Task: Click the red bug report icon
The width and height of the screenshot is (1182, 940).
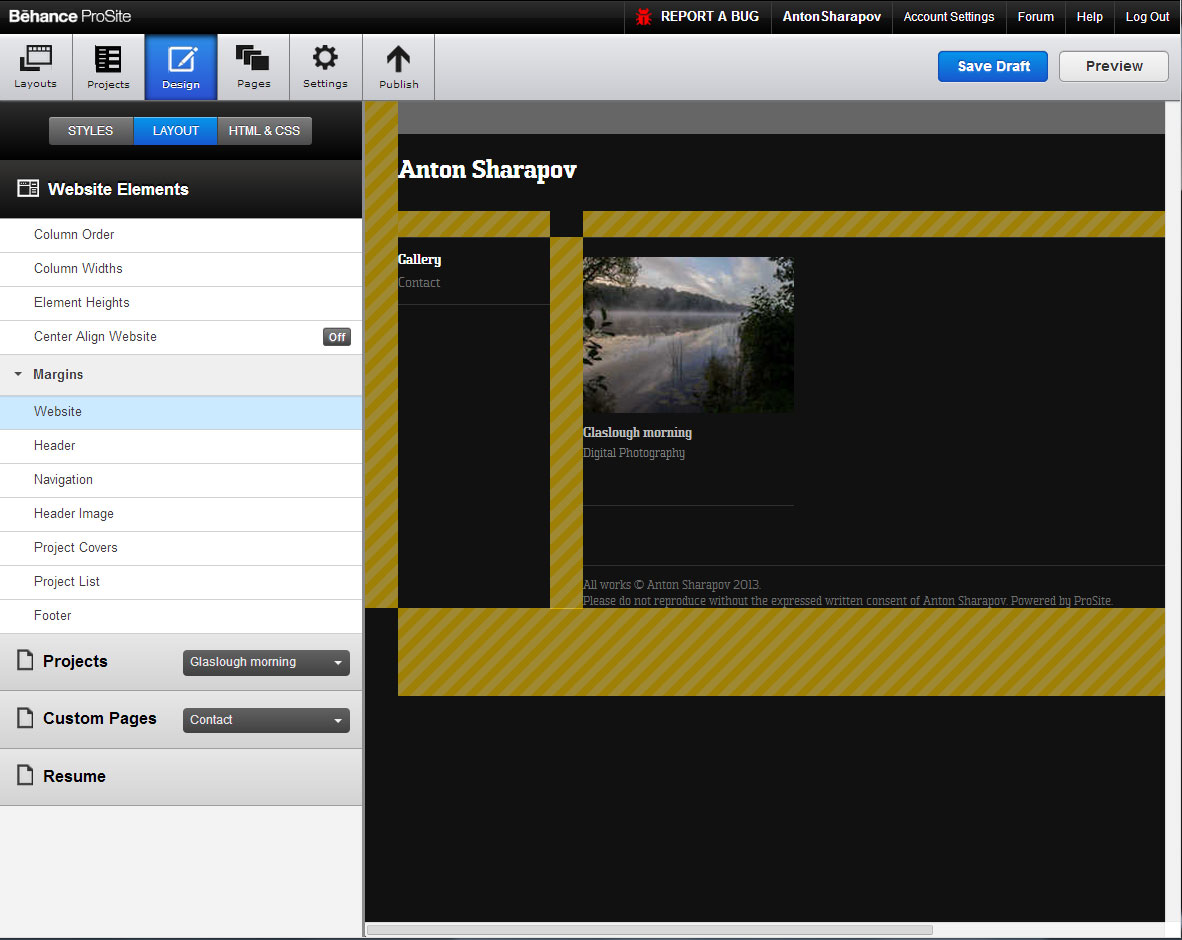Action: coord(644,17)
